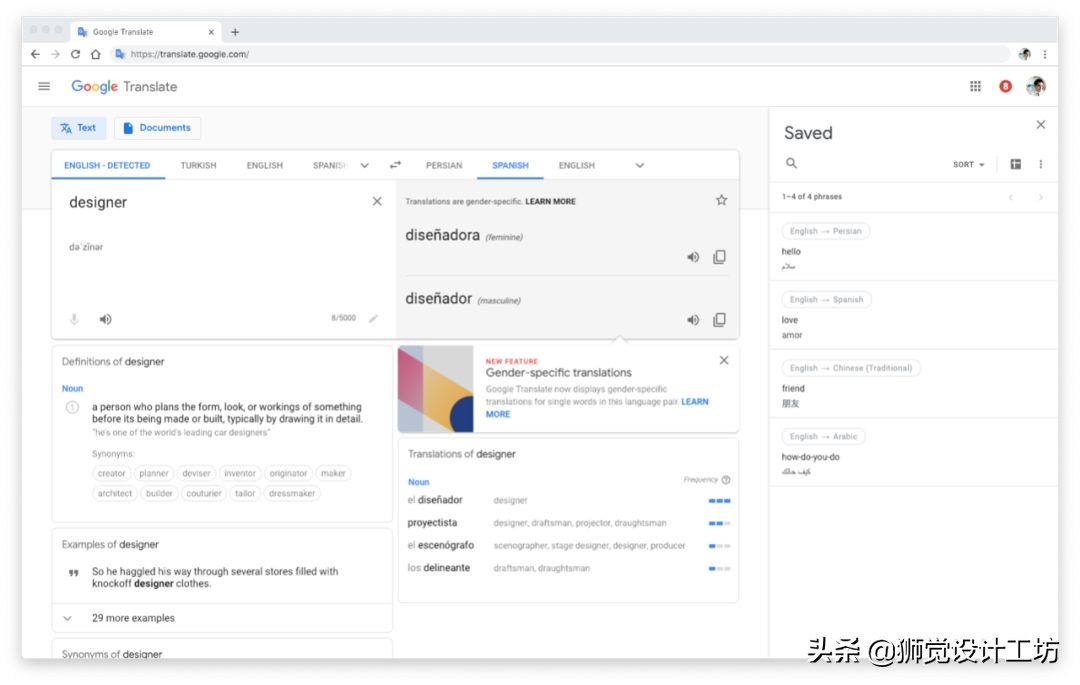
Task: Open saved phrase 'friend'
Action: coord(913,383)
